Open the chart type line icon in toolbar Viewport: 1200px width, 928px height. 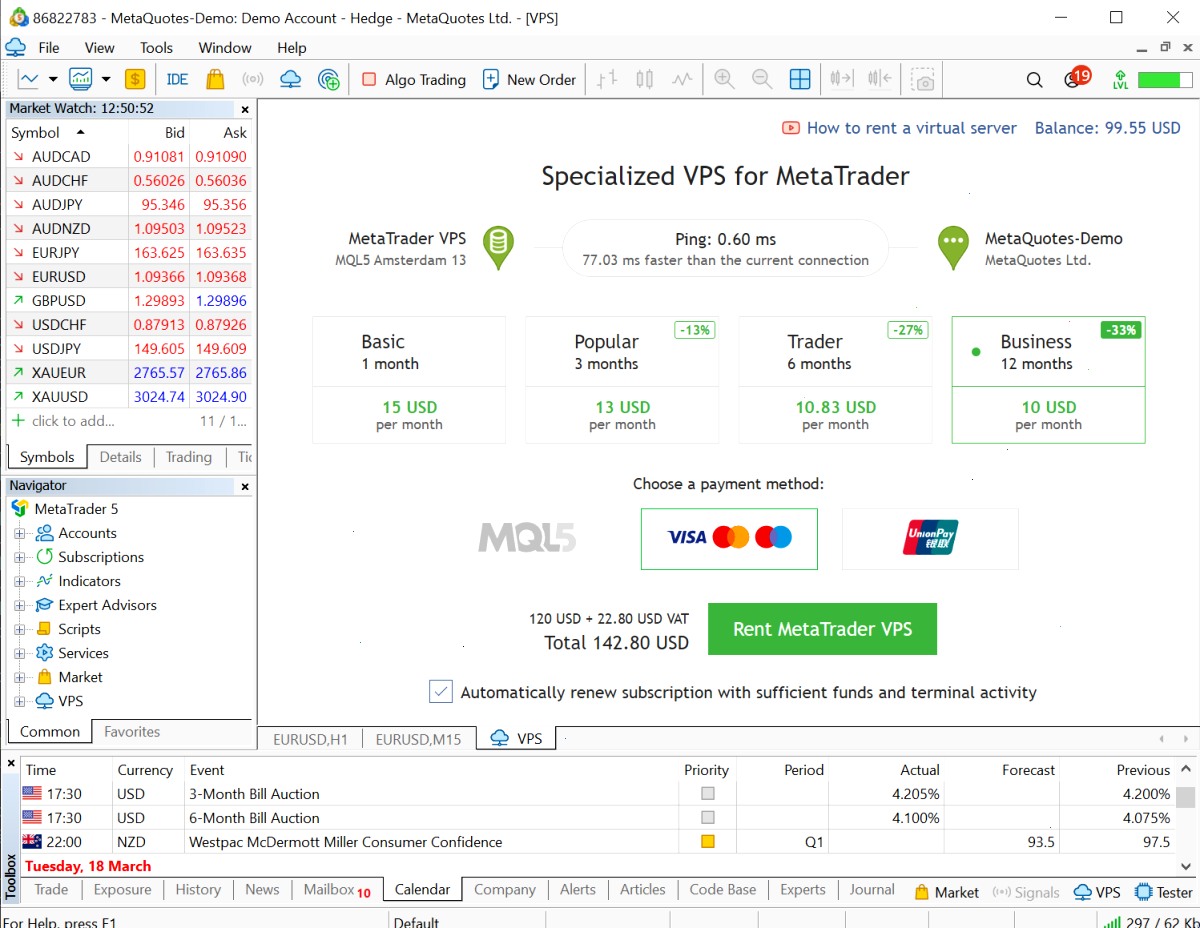pyautogui.click(x=29, y=79)
